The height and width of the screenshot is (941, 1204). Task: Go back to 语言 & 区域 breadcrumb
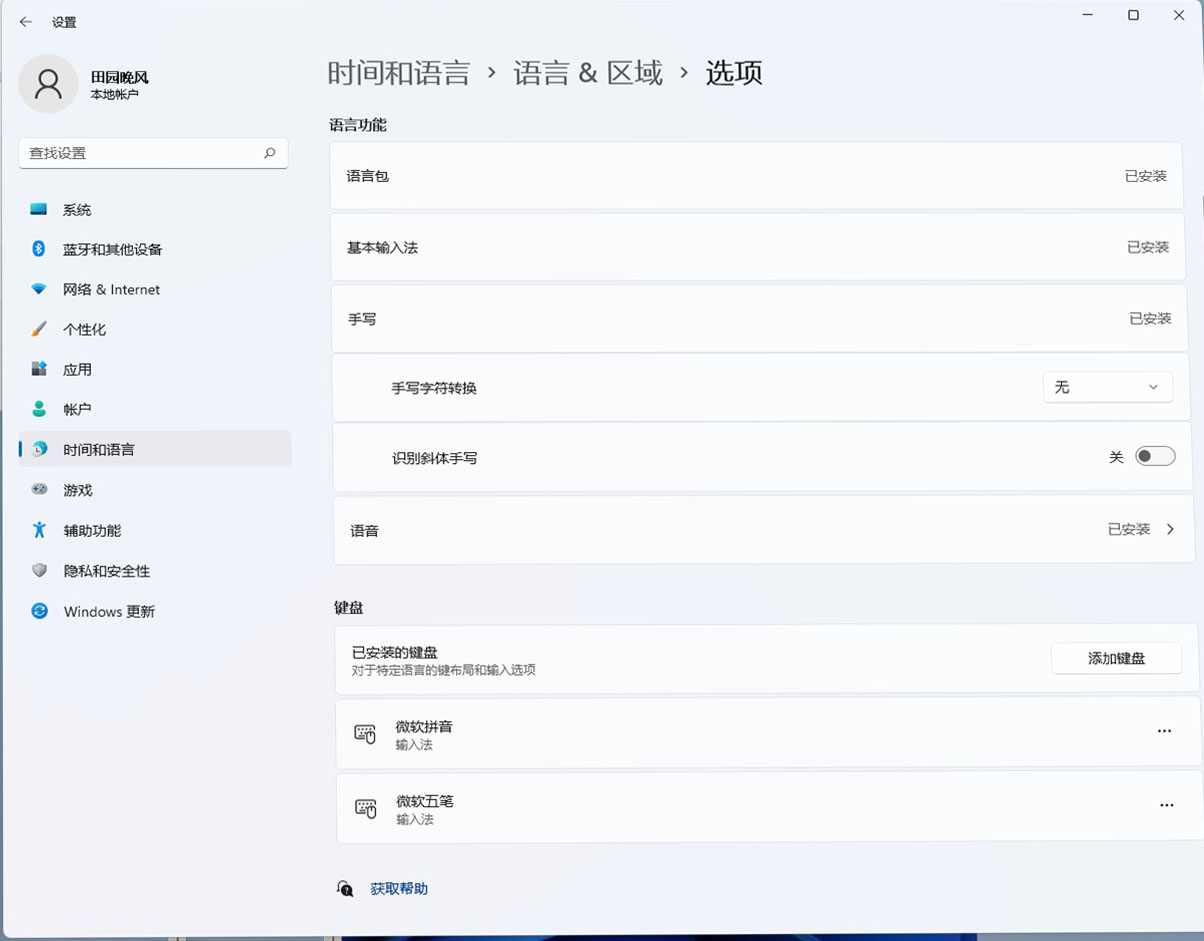pyautogui.click(x=588, y=72)
